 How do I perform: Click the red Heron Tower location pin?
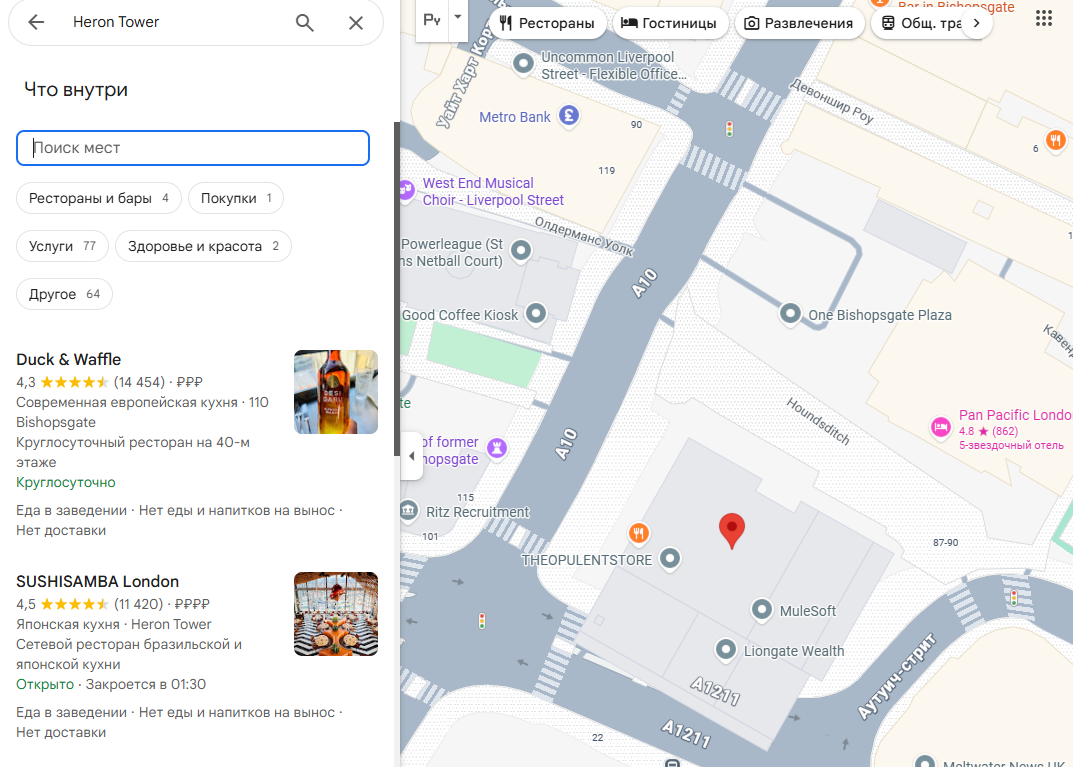click(x=732, y=531)
